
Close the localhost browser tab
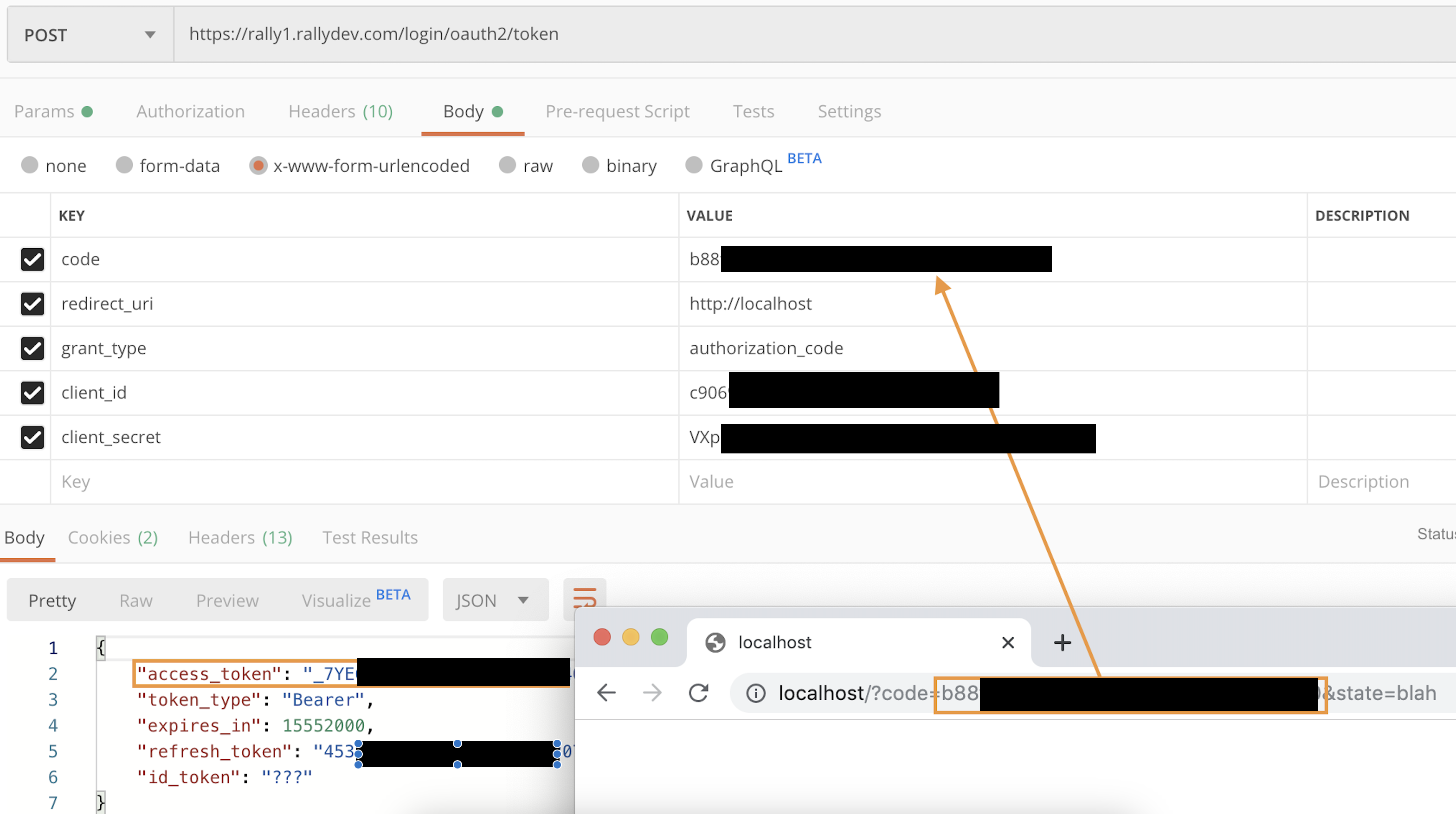(1008, 643)
